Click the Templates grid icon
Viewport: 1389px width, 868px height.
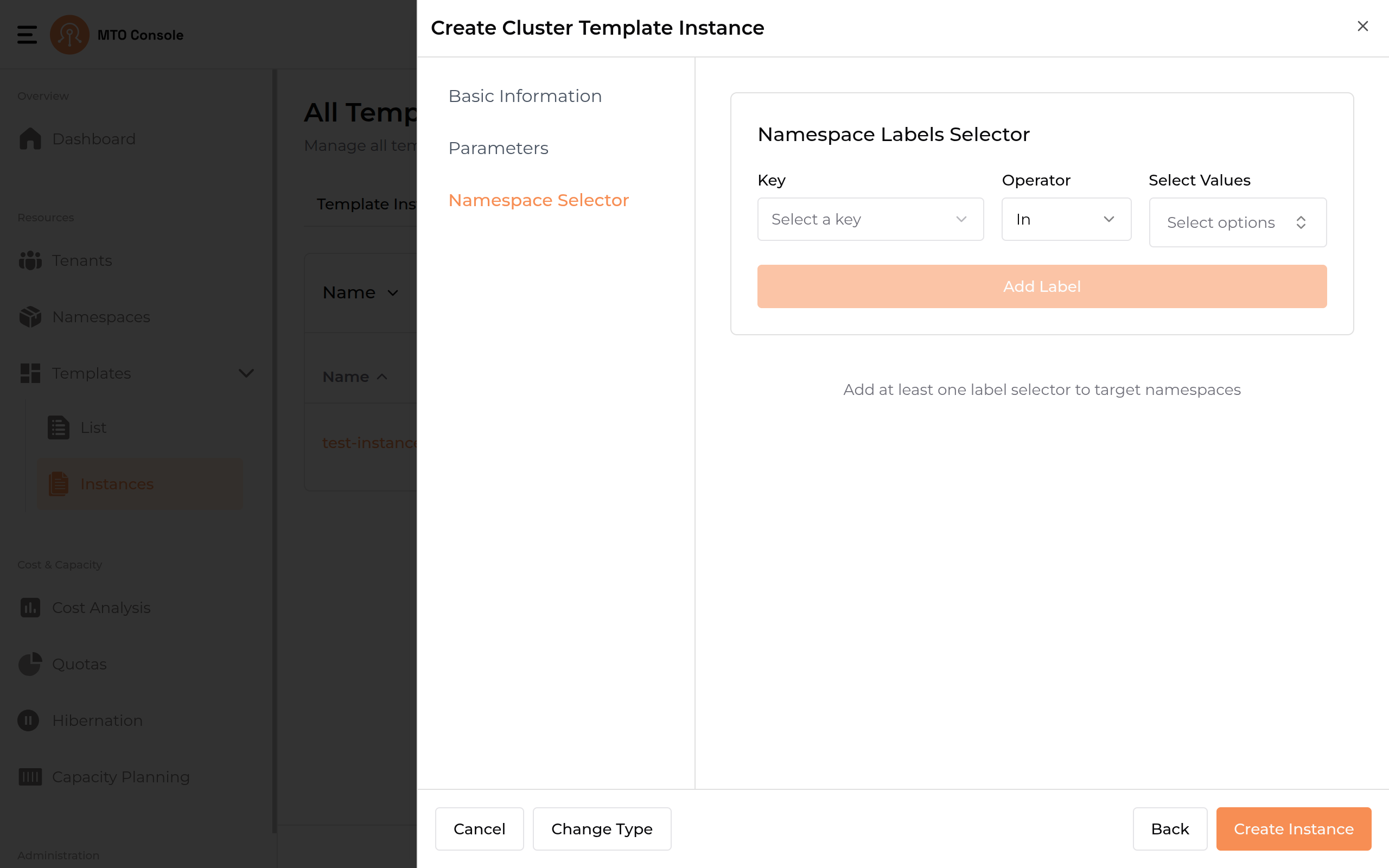30,373
